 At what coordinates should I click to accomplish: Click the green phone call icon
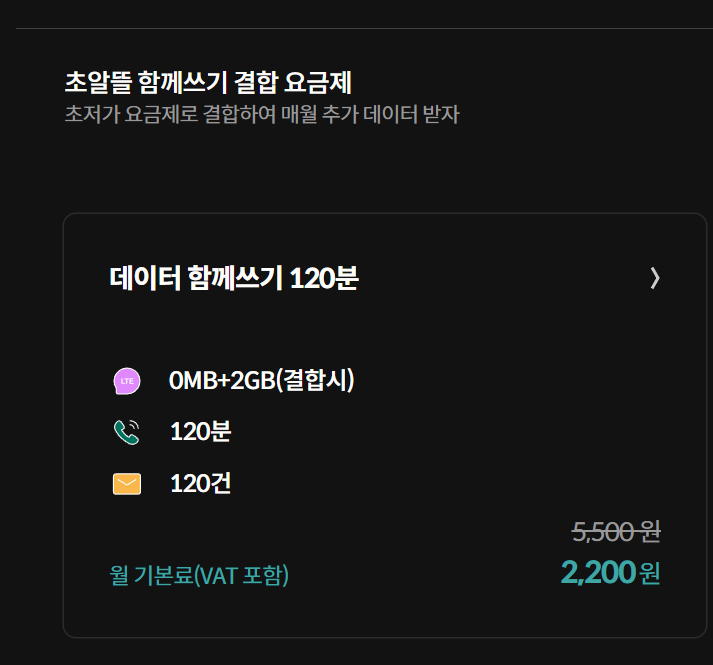click(x=127, y=432)
